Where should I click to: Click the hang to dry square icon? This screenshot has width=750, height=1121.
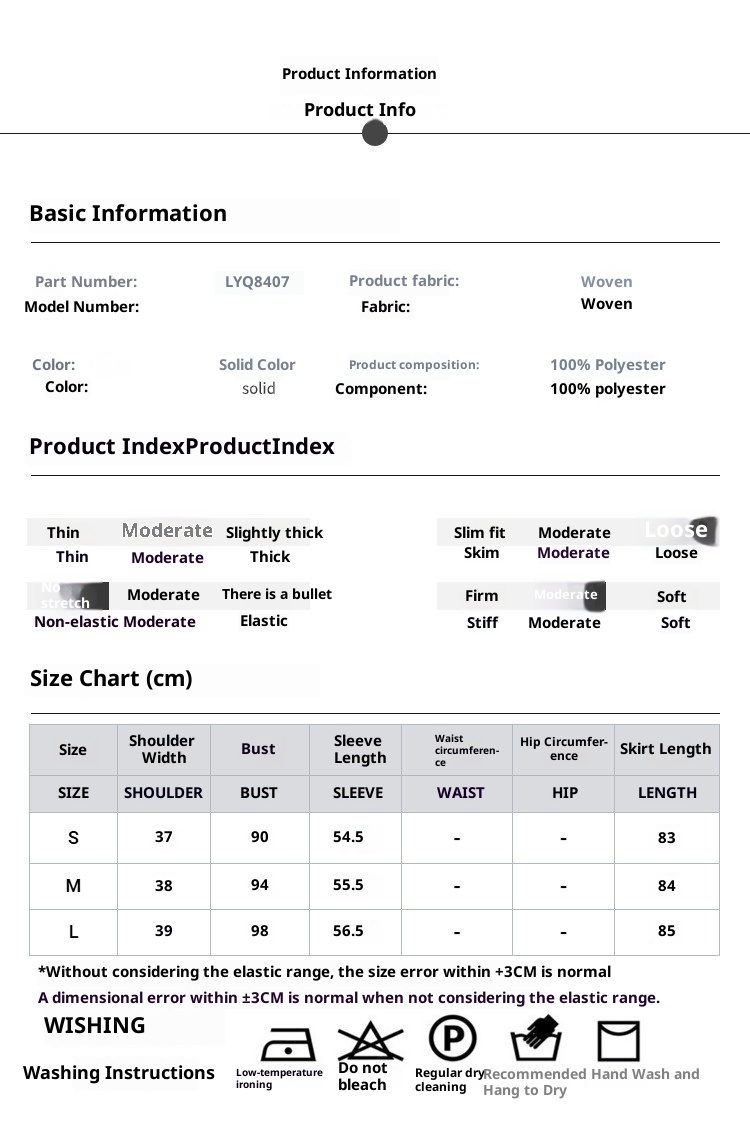[618, 1041]
